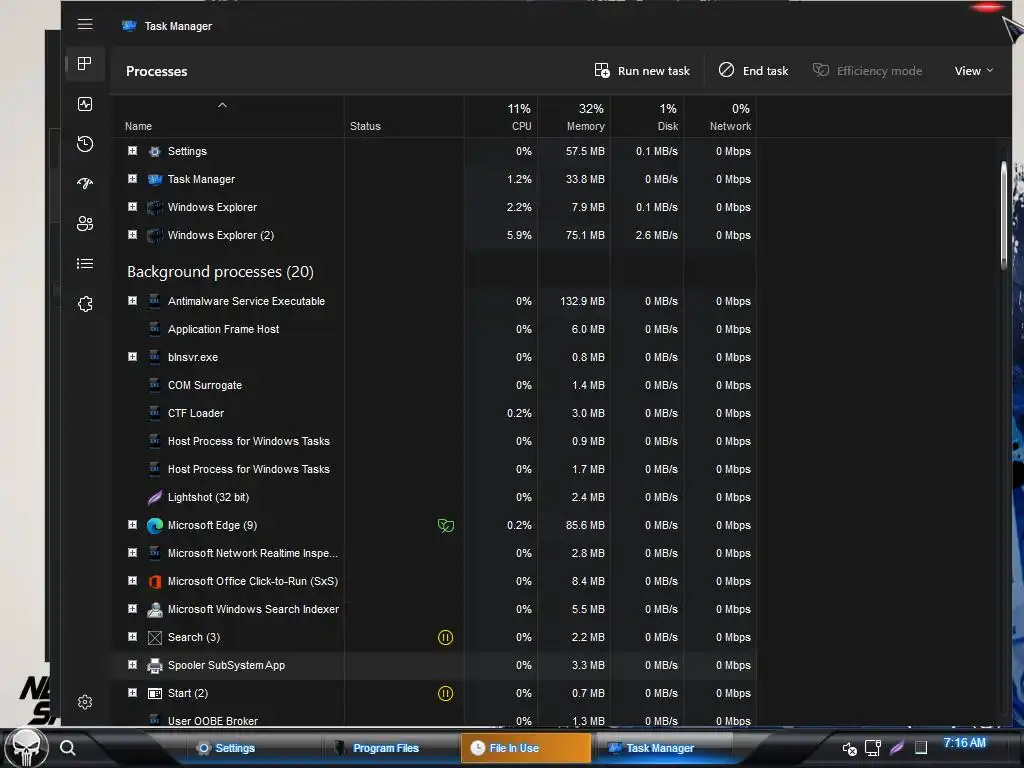Open taskbar search magnifier

coord(68,748)
